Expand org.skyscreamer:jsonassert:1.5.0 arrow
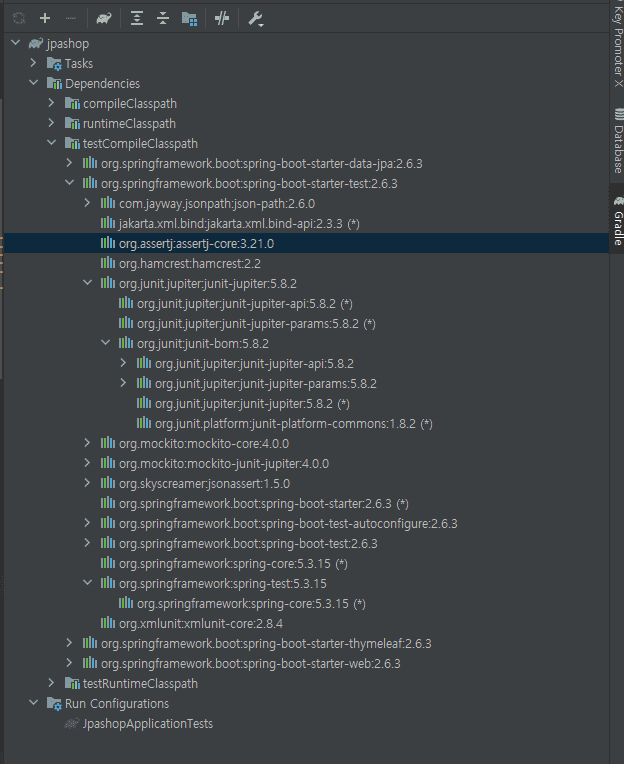 click(87, 483)
